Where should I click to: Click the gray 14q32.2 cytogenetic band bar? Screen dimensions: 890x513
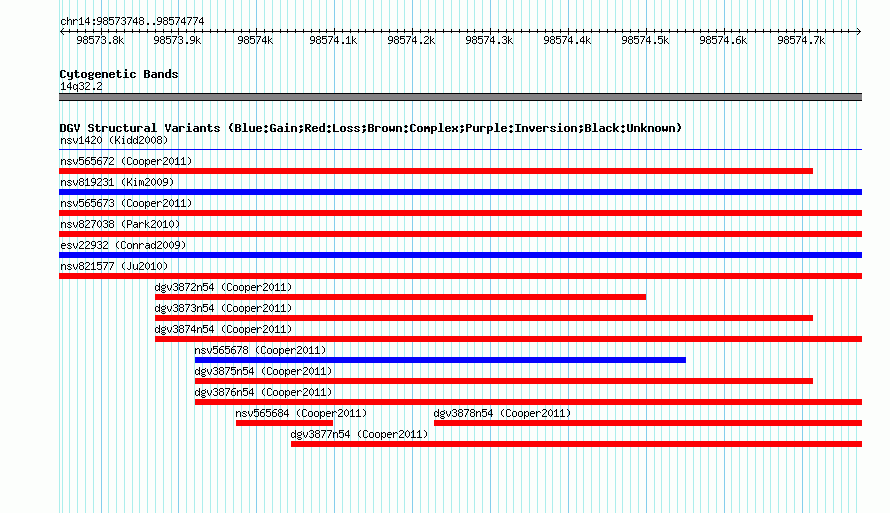coord(460,97)
